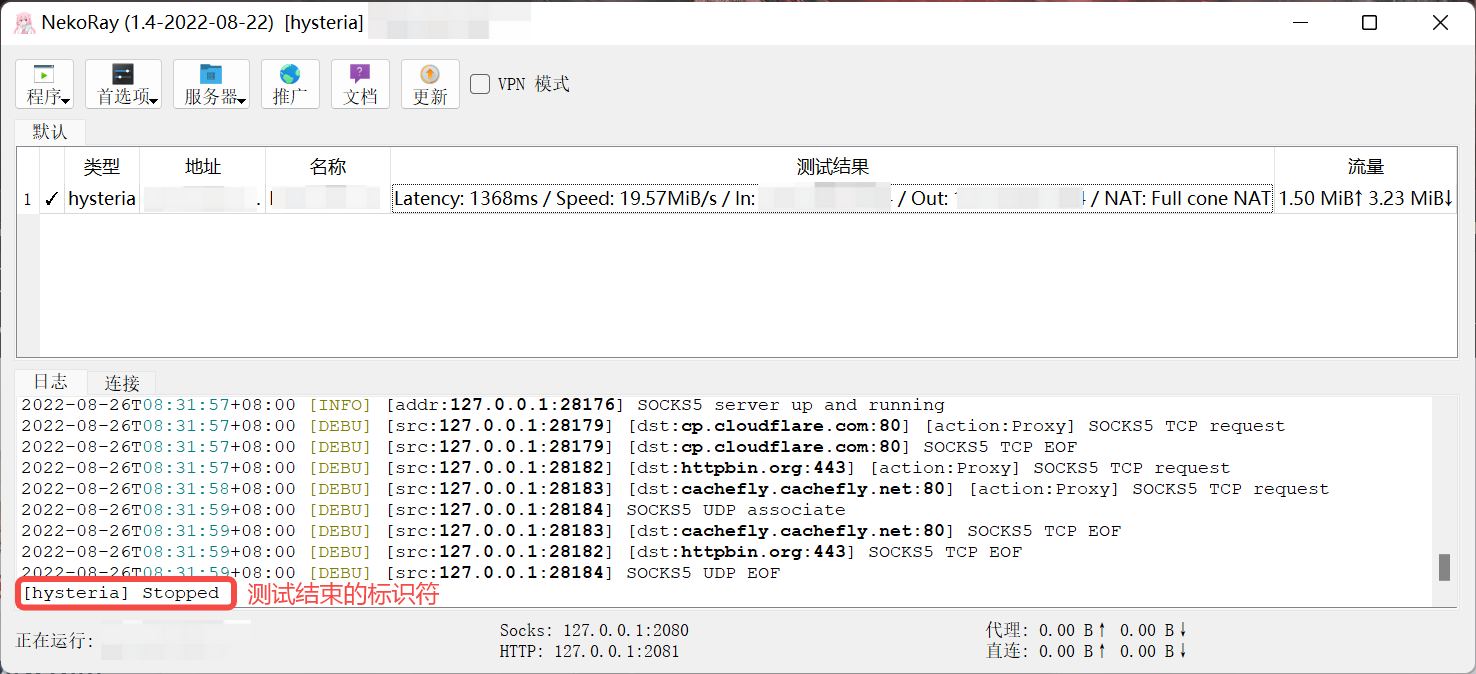Enable the VPN 模式 checkbox
Image resolution: width=1476 pixels, height=674 pixels.
[x=481, y=84]
